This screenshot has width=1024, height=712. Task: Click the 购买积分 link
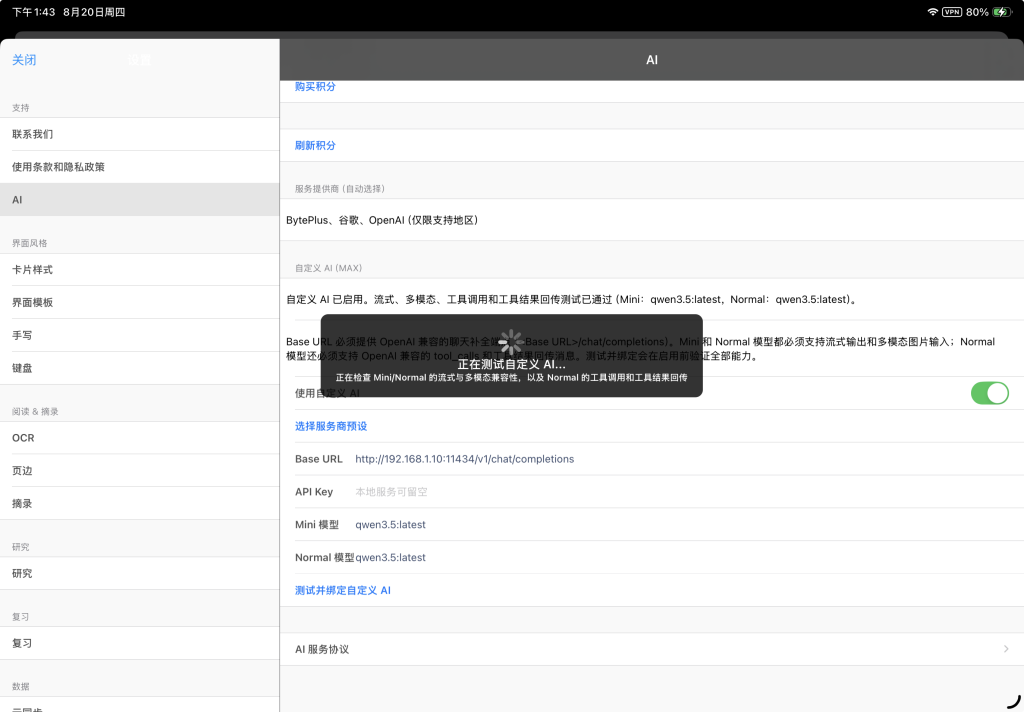pyautogui.click(x=315, y=86)
